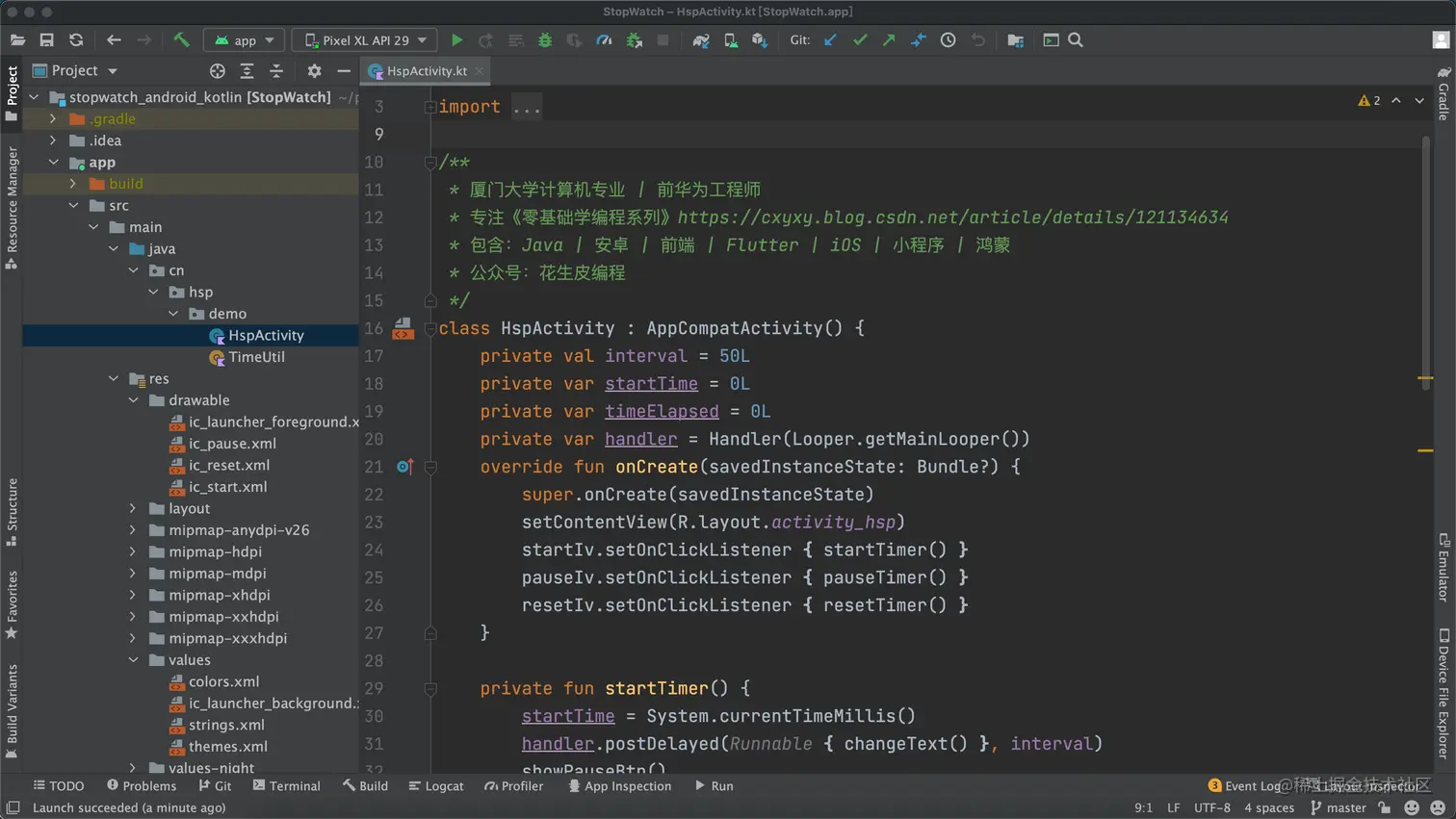The height and width of the screenshot is (819, 1456).
Task: Open the Logcat tool tab
Action: coord(436,786)
